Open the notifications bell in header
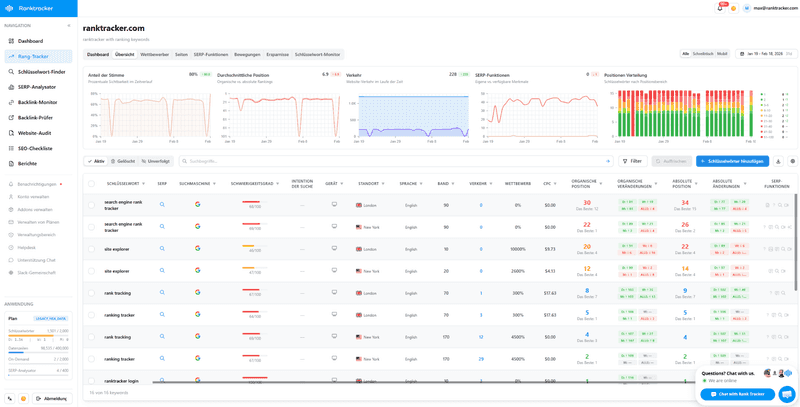This screenshot has height=407, width=800. [x=720, y=8]
